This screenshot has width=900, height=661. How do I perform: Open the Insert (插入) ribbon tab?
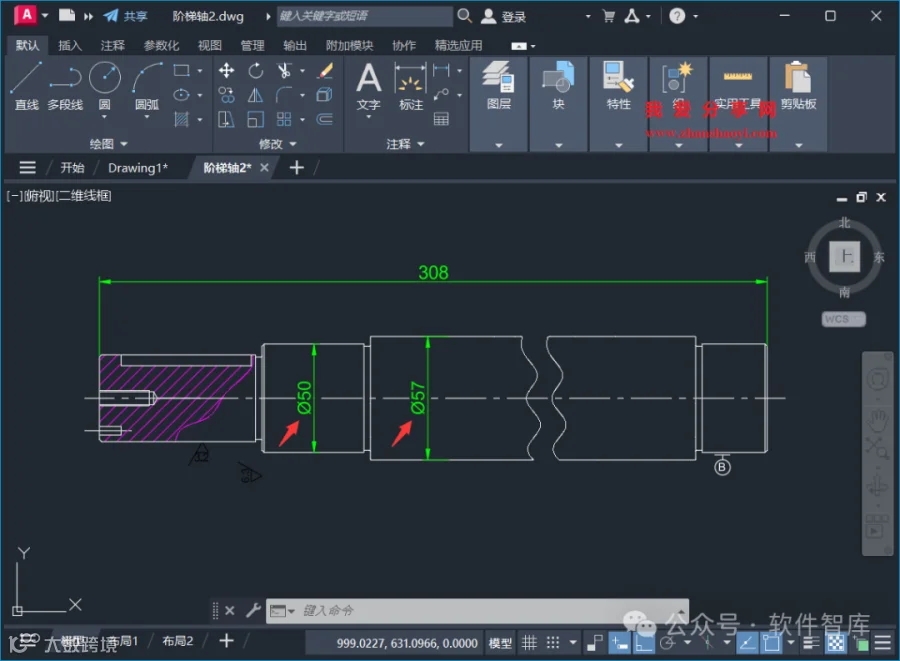coord(70,45)
